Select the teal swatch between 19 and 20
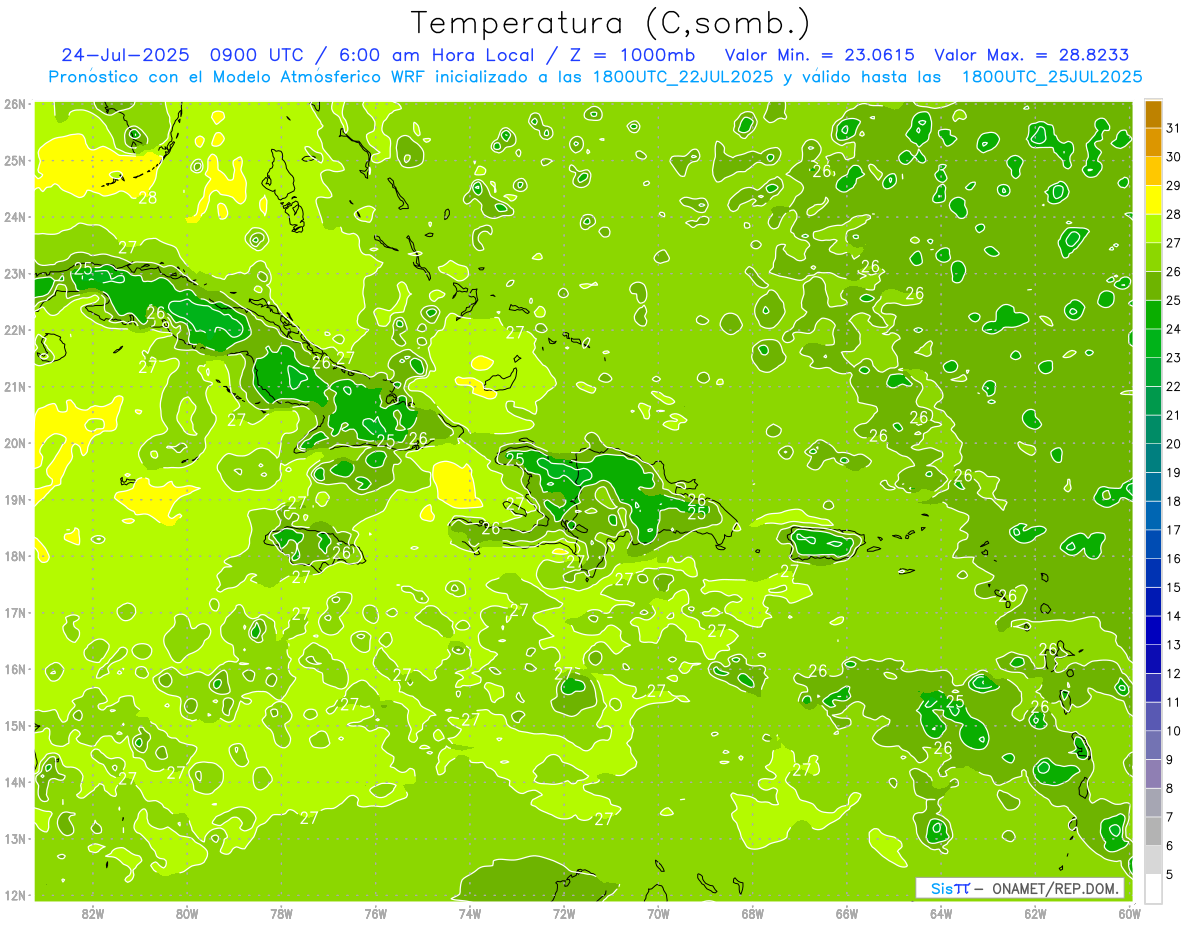This screenshot has height=927, width=1200. pyautogui.click(x=1153, y=458)
